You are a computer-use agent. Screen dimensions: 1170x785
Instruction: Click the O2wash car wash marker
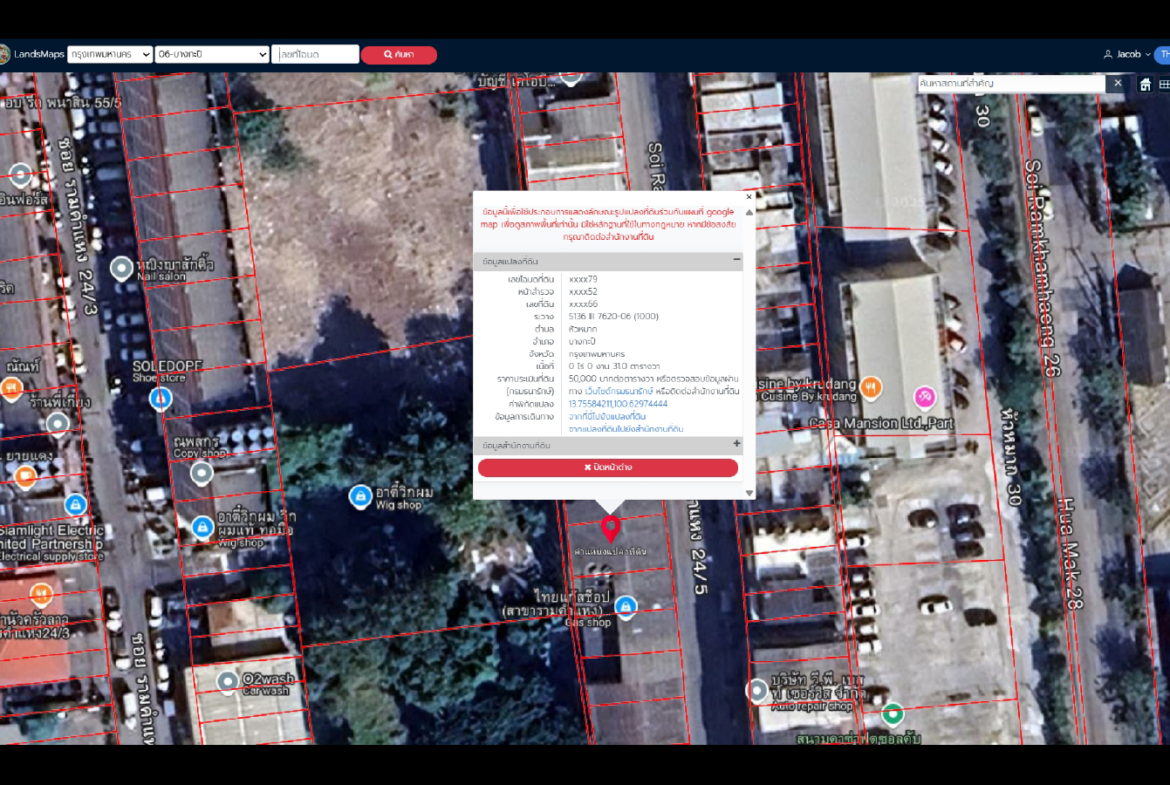coord(228,682)
